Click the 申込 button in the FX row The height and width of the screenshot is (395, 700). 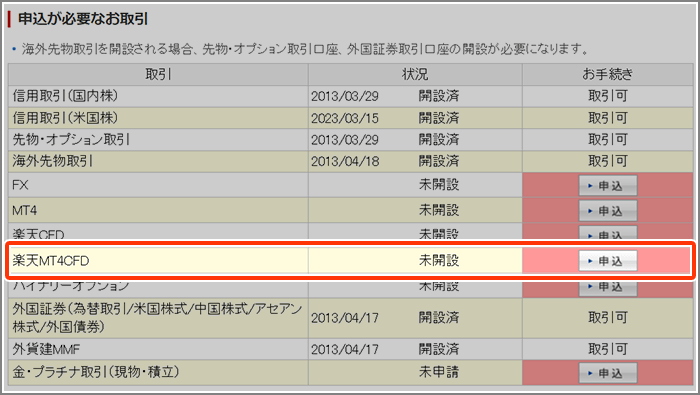[x=608, y=186]
